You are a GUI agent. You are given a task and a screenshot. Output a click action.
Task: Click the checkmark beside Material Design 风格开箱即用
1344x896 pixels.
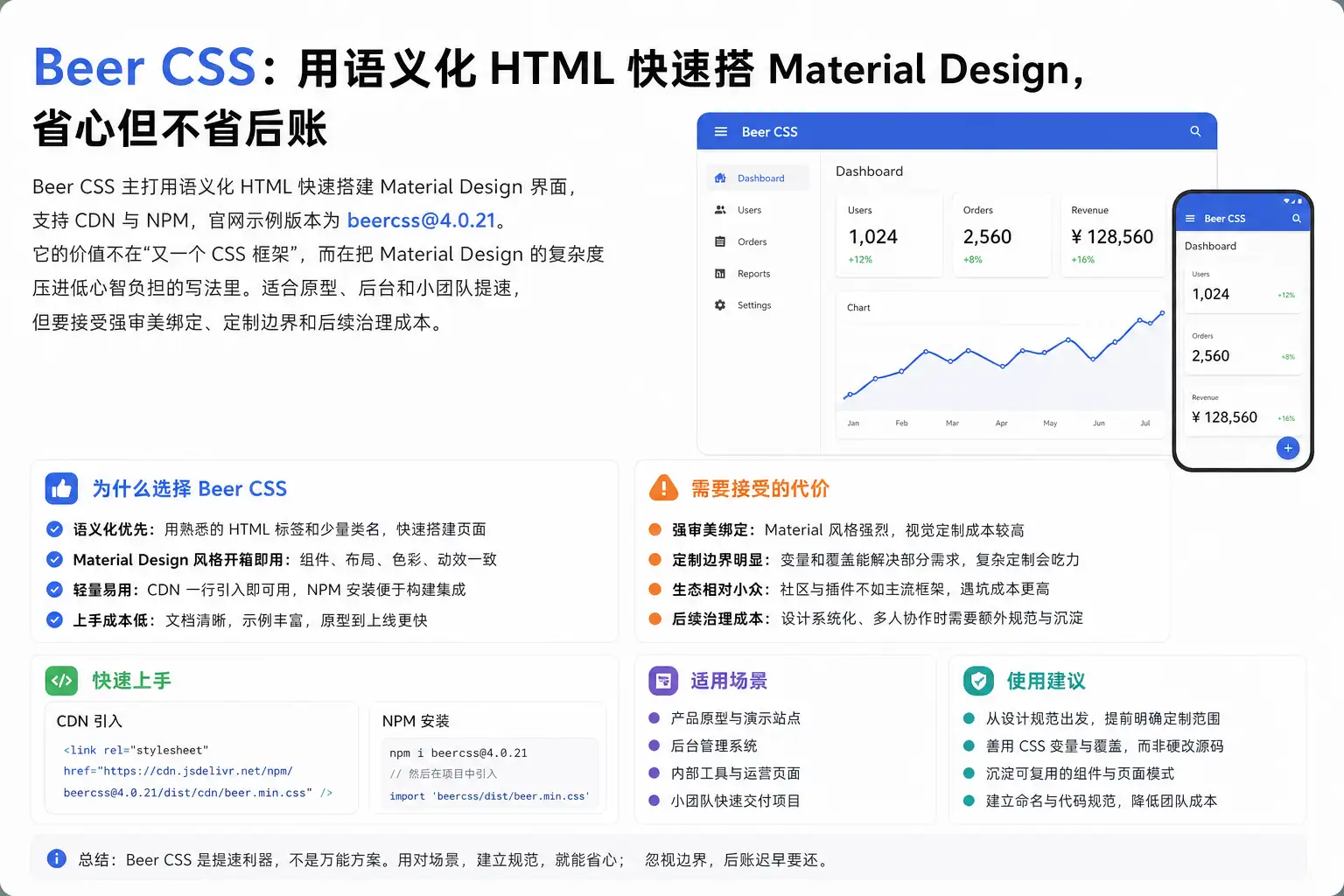tap(54, 559)
